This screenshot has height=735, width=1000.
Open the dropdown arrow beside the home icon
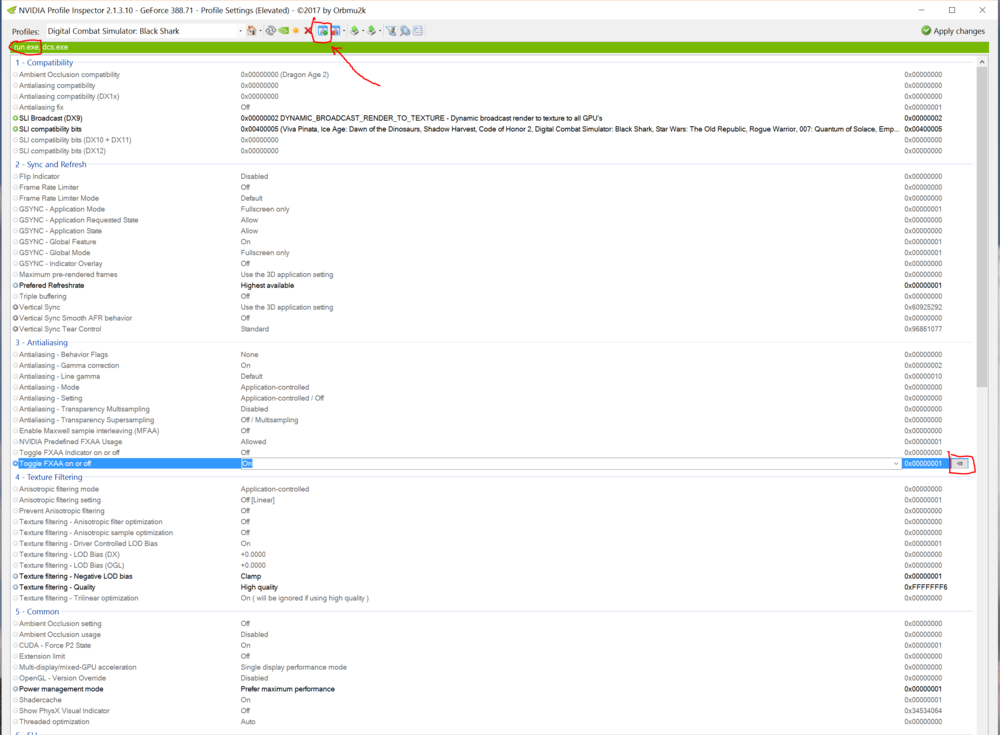coord(261,31)
